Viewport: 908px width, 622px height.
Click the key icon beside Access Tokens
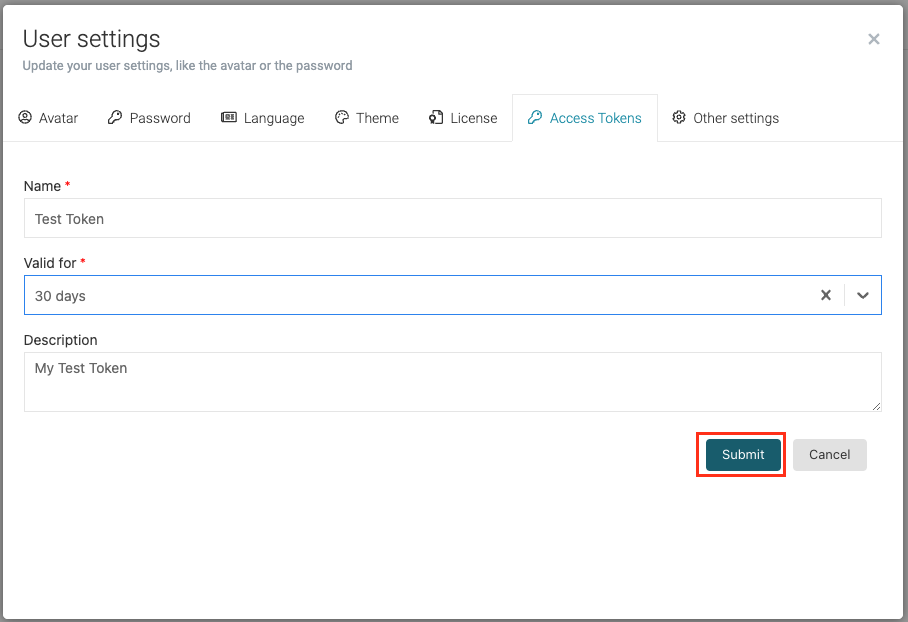(x=535, y=117)
